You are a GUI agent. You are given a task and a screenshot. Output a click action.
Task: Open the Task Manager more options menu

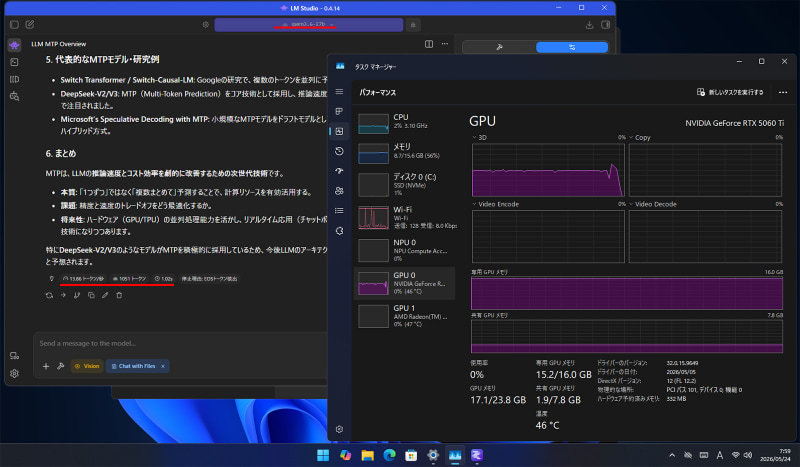point(783,92)
